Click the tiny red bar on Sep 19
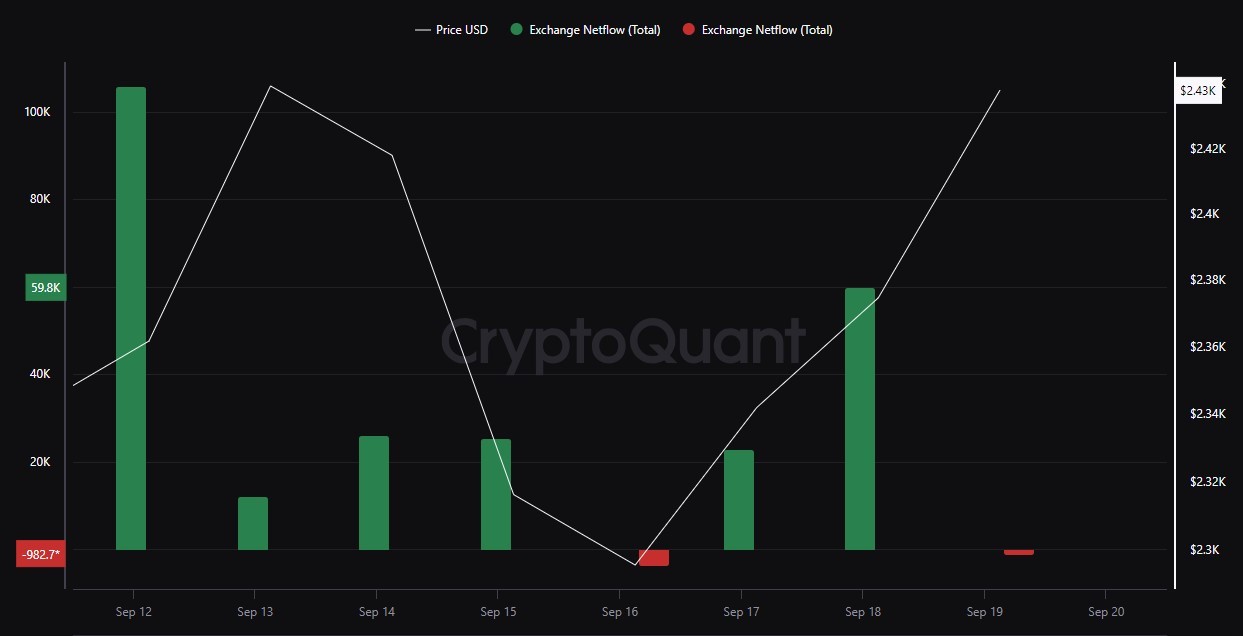Image resolution: width=1243 pixels, height=636 pixels. click(1019, 552)
